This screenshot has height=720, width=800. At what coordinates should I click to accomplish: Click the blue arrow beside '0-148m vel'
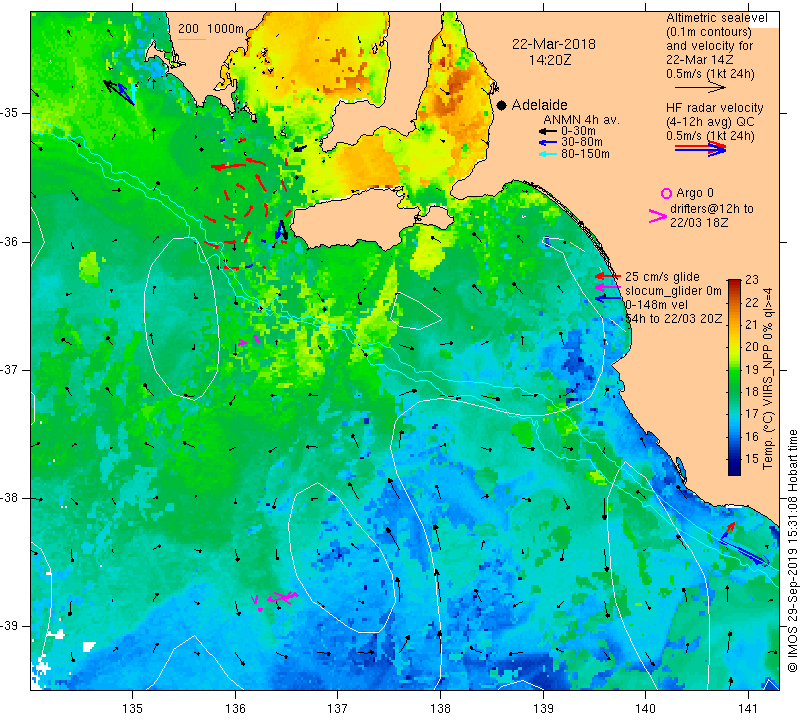point(608,298)
